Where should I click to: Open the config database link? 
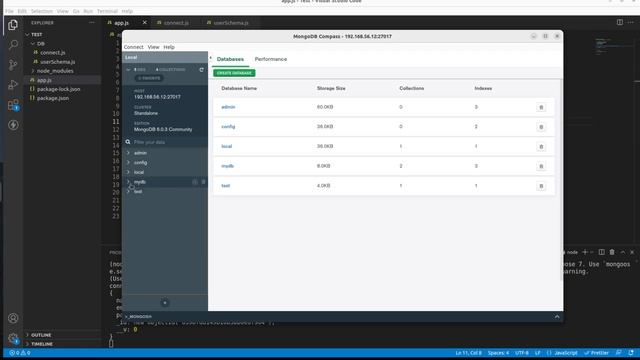pos(228,127)
